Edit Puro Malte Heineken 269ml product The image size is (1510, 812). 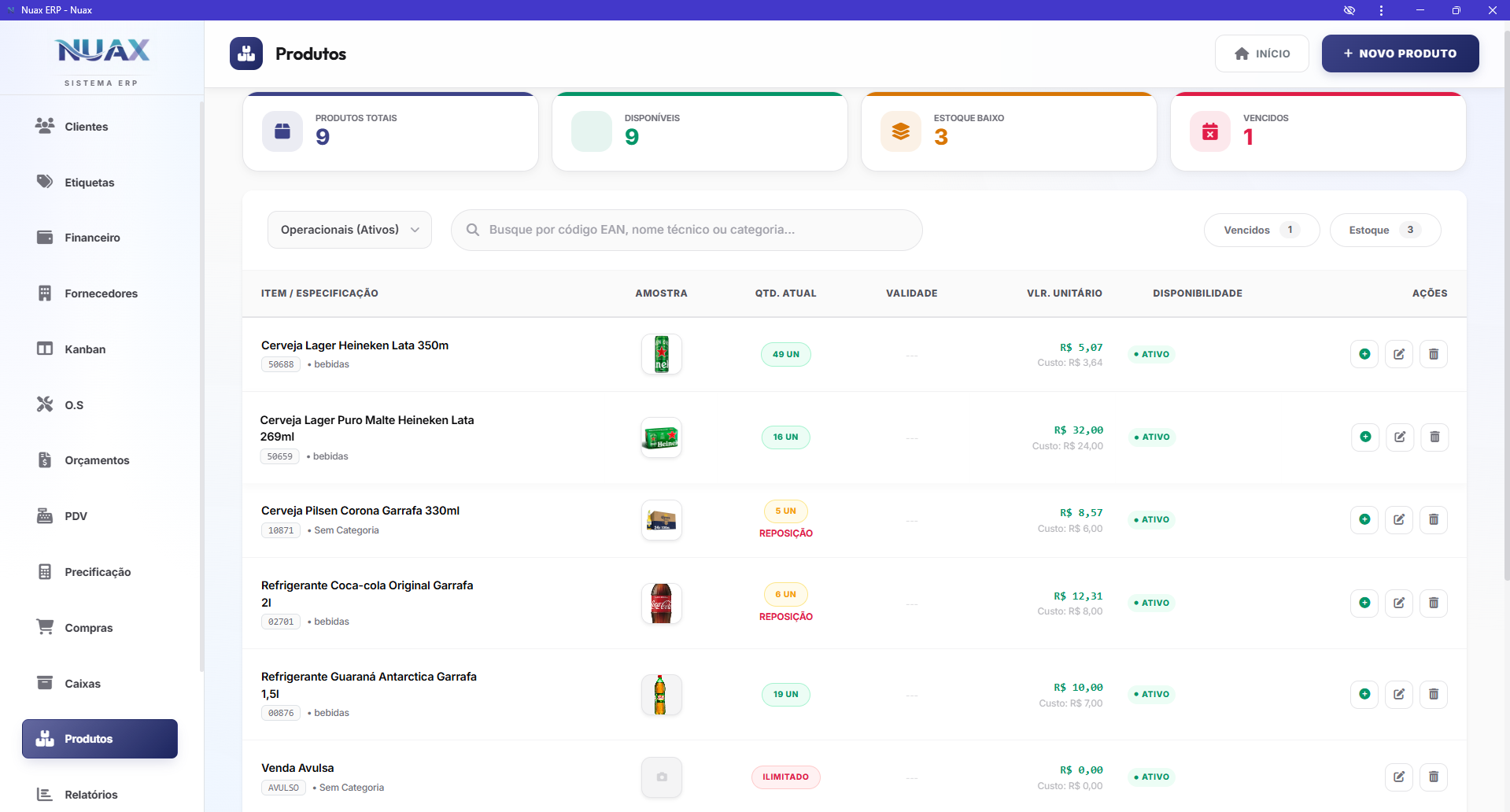coord(1400,437)
